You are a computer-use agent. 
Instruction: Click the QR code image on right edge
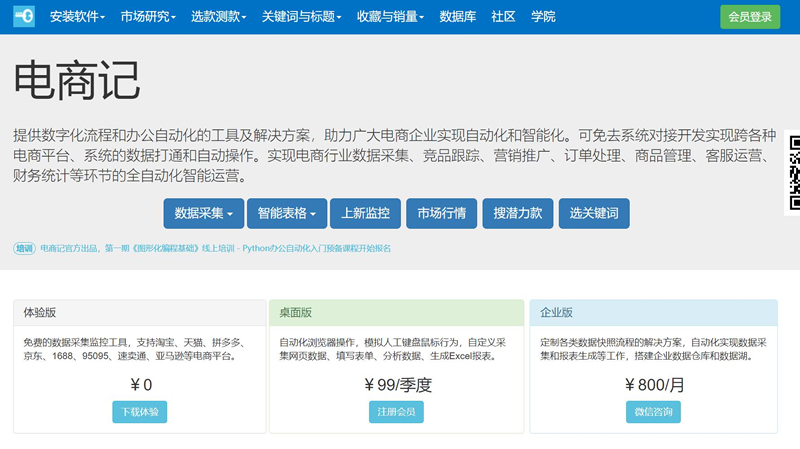pos(793,172)
